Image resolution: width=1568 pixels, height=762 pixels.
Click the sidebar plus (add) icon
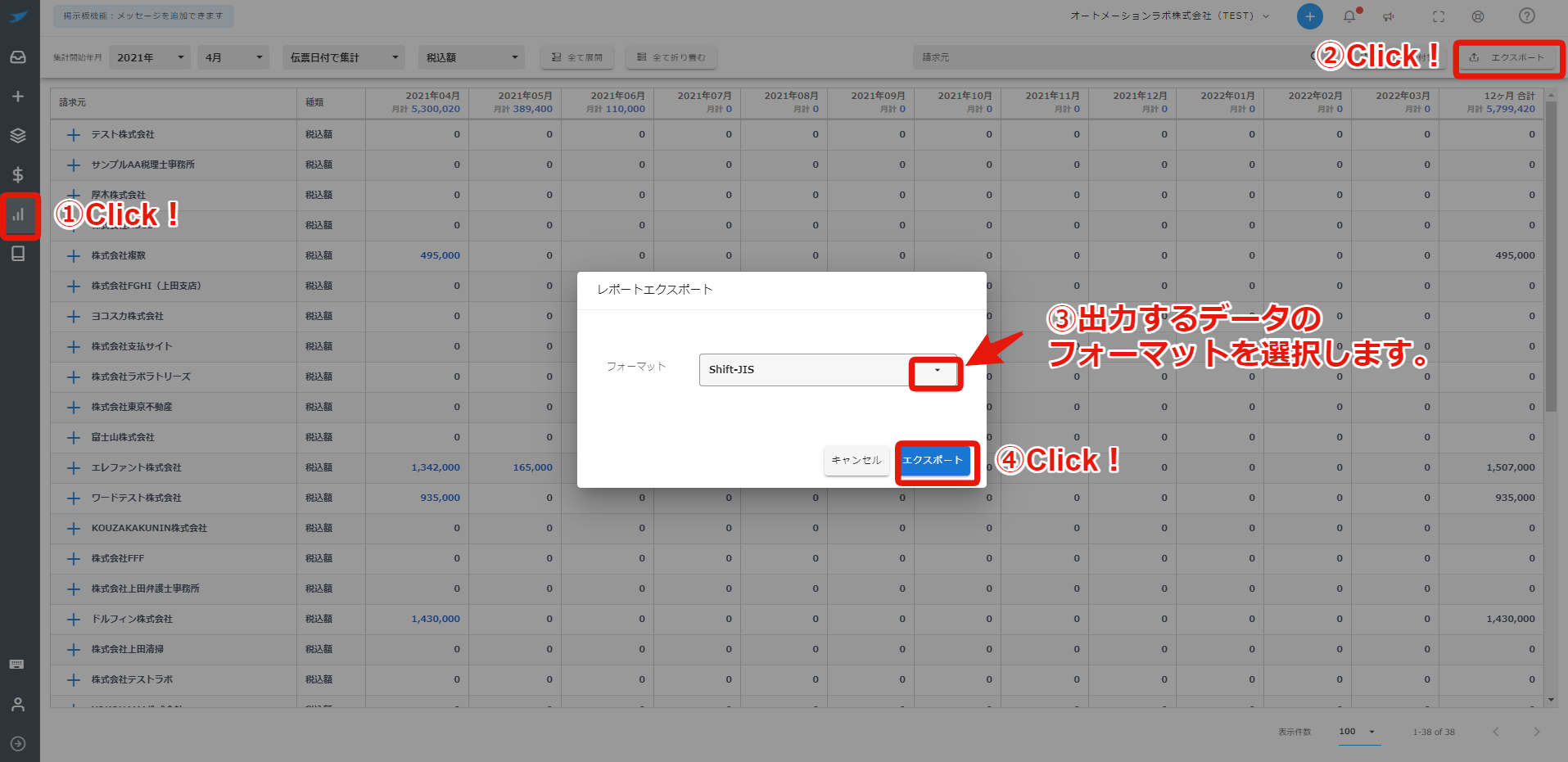tap(18, 97)
